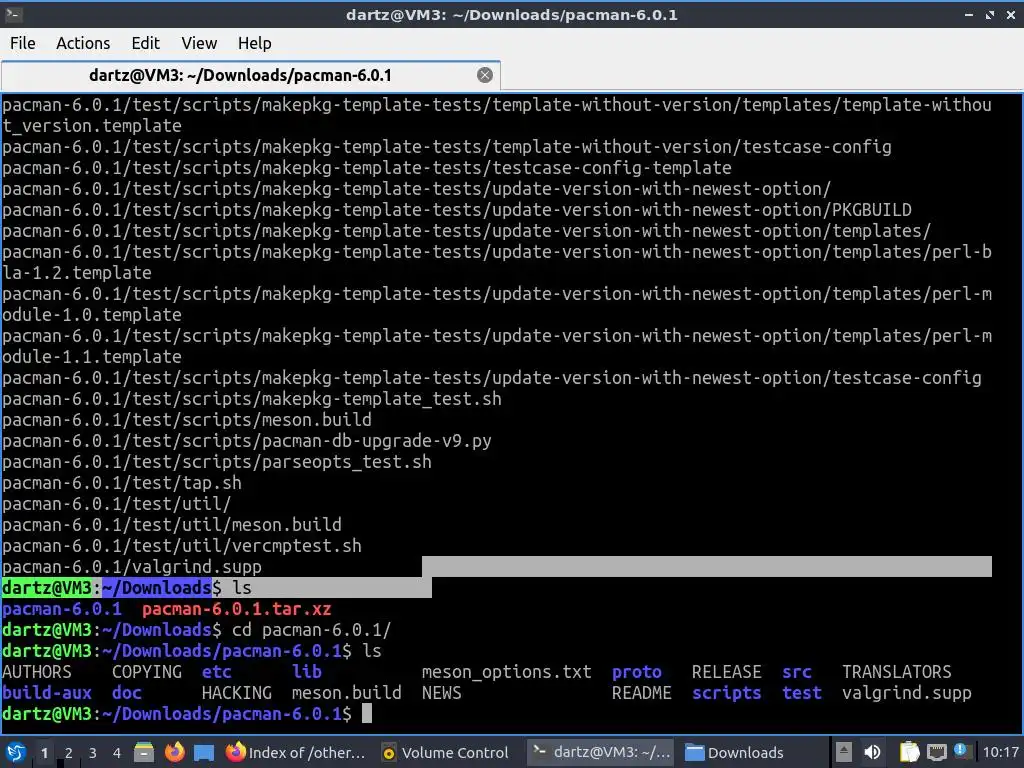
Task: Launch Firefox from the quick launch icon
Action: point(174,752)
